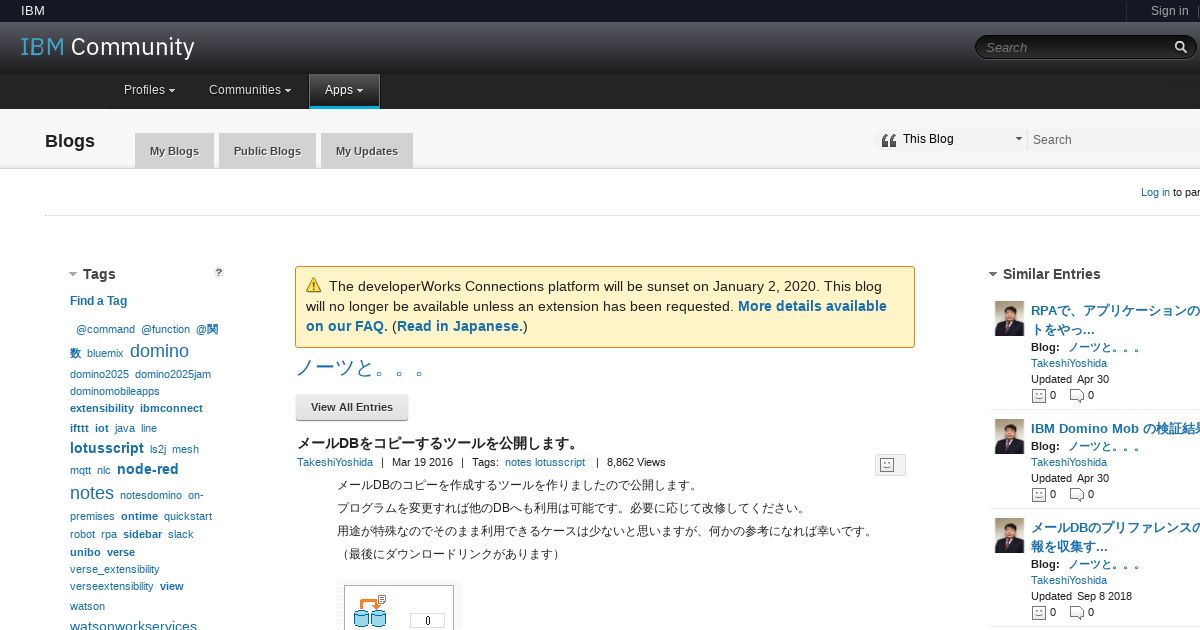Click likes icon under Apr 30 RPA entry
Screen dimensions: 1200x630
coord(1038,395)
